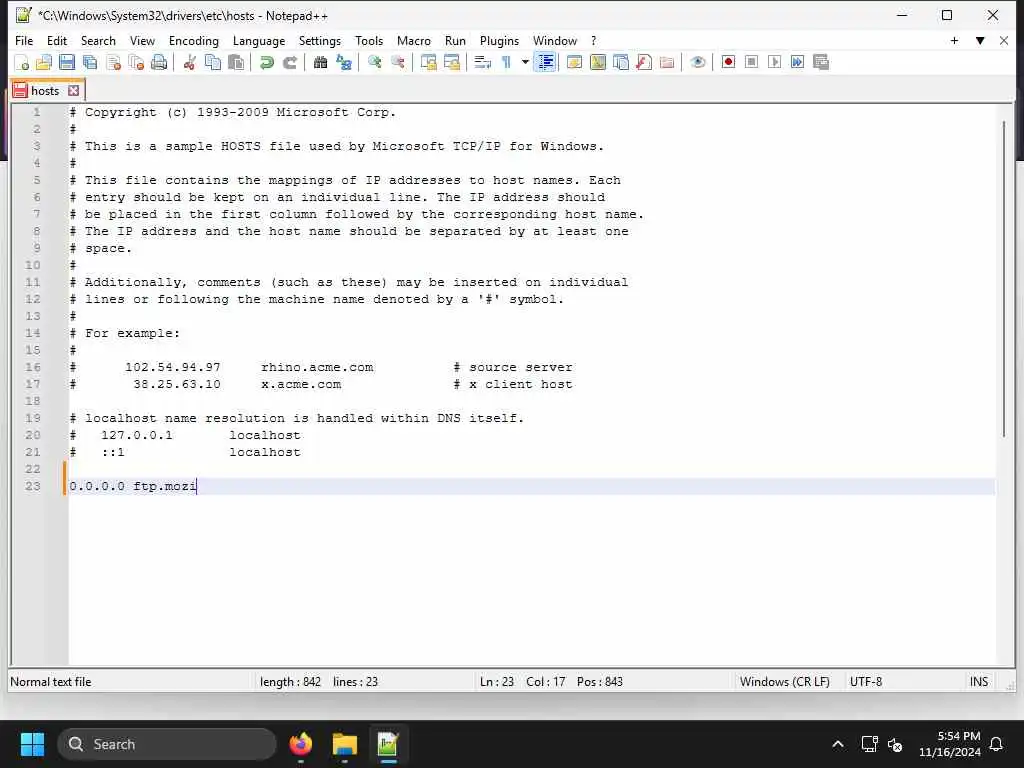Open the File menu
1024x768 pixels.
[24, 40]
